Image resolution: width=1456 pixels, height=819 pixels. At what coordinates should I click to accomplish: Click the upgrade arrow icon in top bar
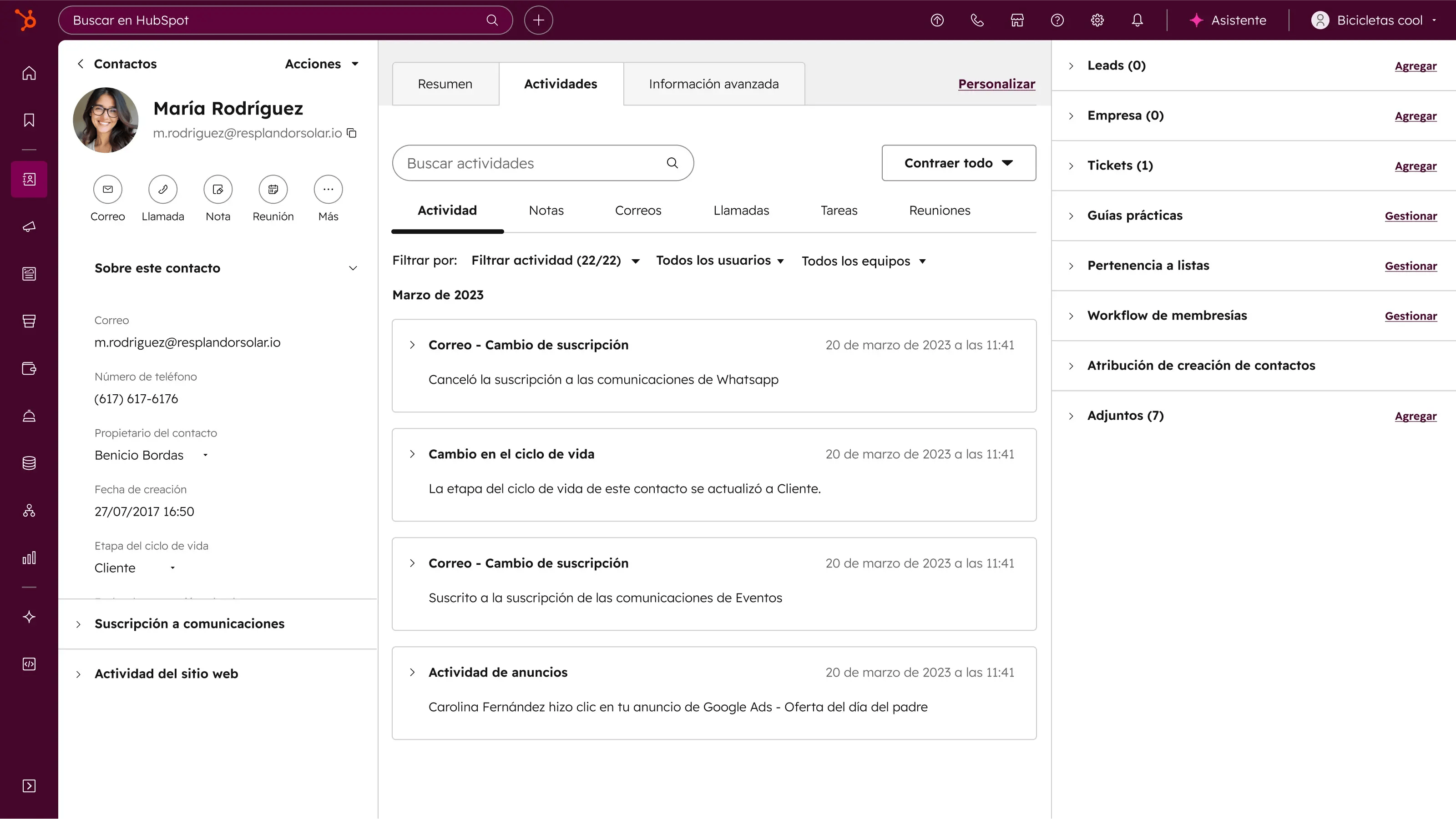[937, 20]
